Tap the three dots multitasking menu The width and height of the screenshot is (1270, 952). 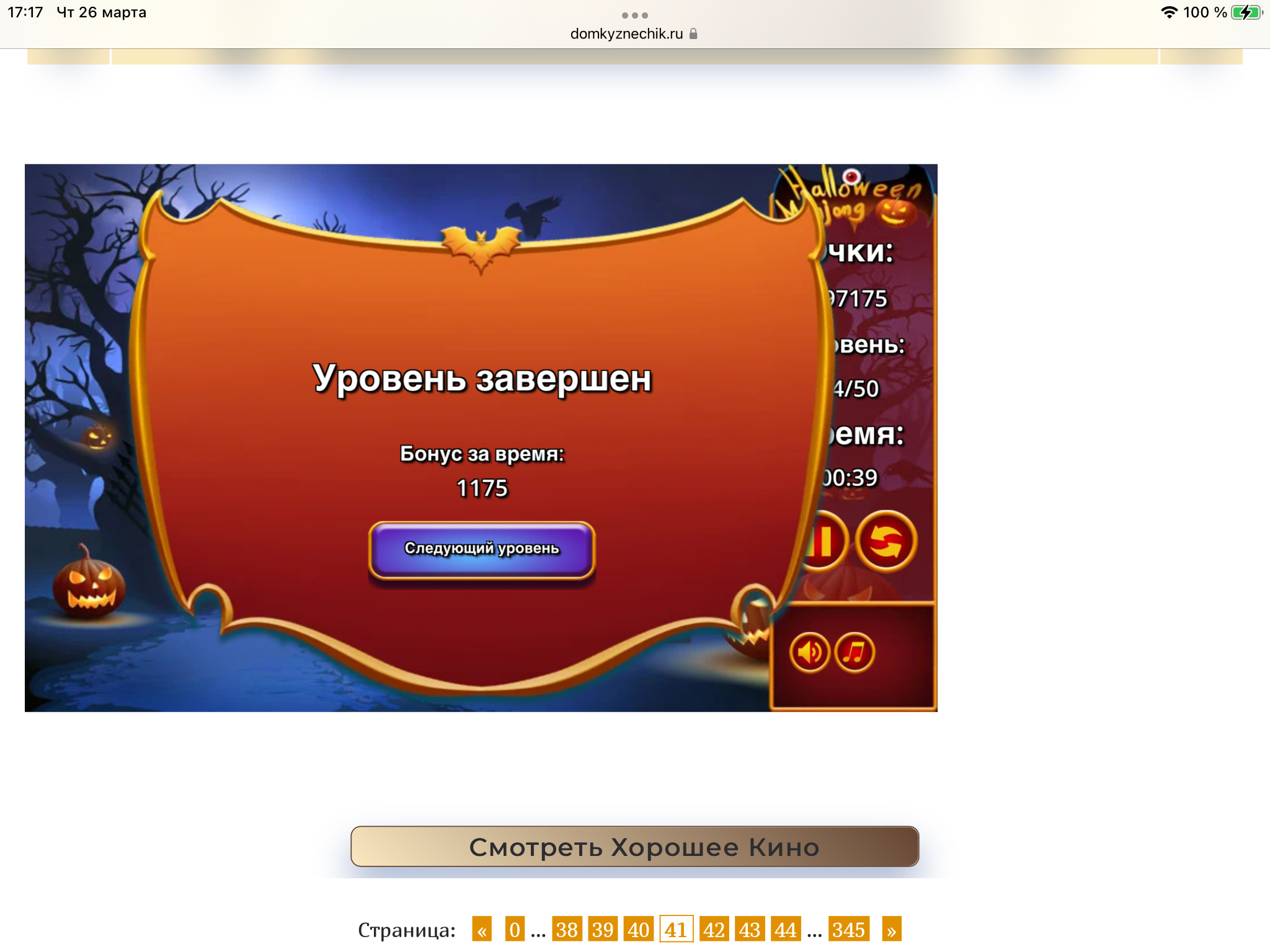pyautogui.click(x=634, y=15)
